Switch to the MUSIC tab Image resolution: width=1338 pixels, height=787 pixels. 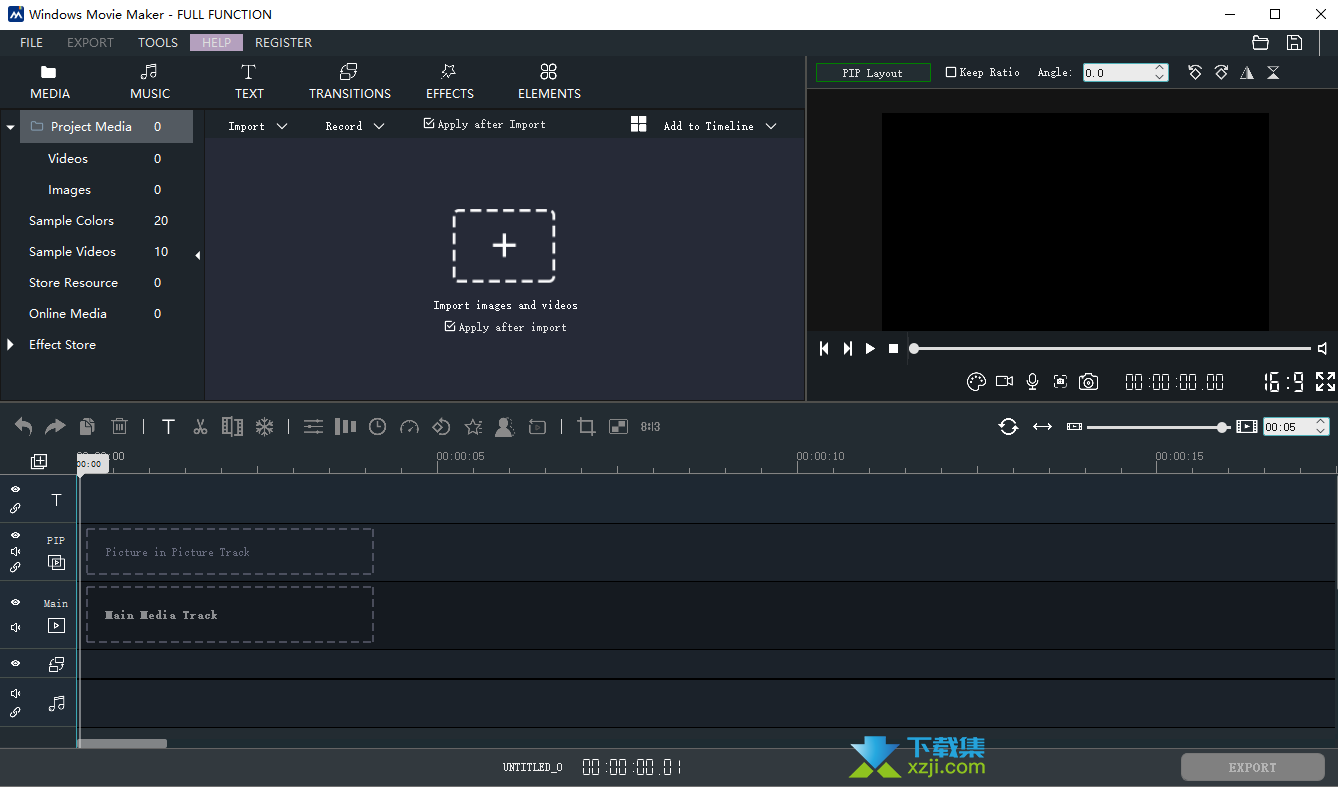pyautogui.click(x=150, y=82)
